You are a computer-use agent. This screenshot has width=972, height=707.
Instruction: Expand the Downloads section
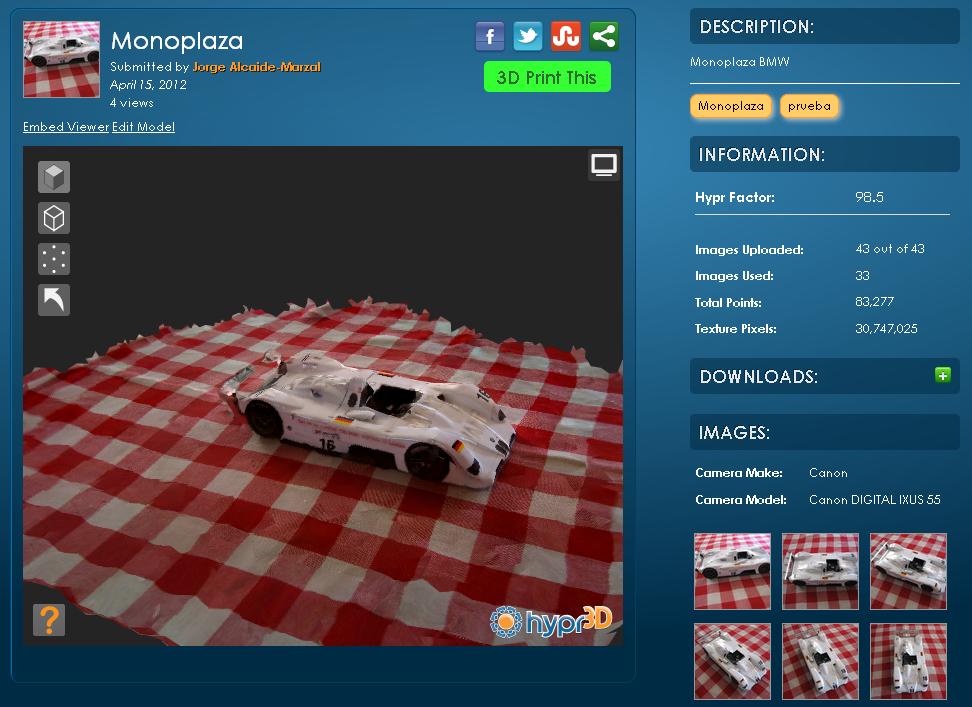[x=942, y=376]
